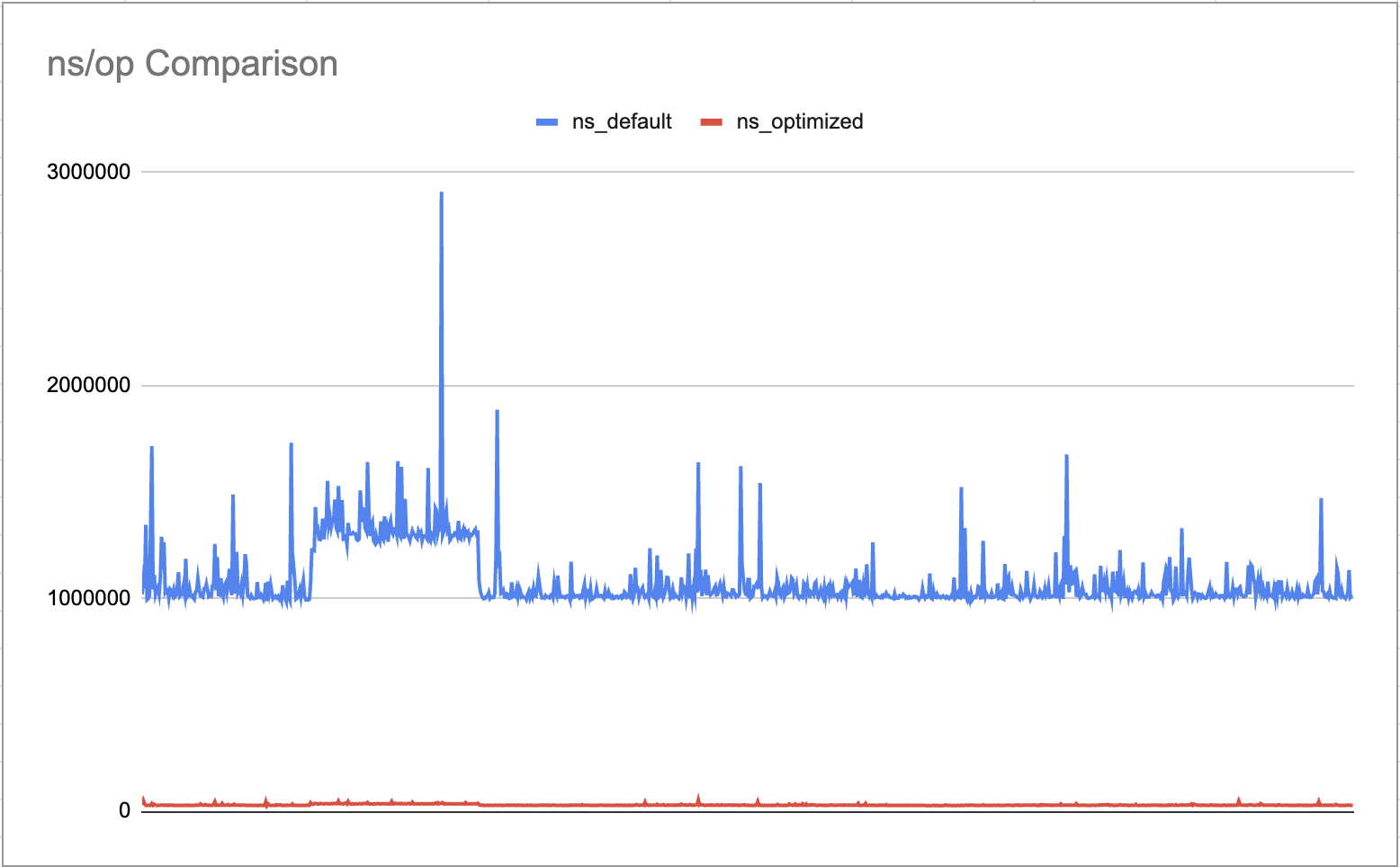This screenshot has width=1400, height=867.
Task: Click the 3000000 y-axis label
Action: pyautogui.click(x=88, y=172)
